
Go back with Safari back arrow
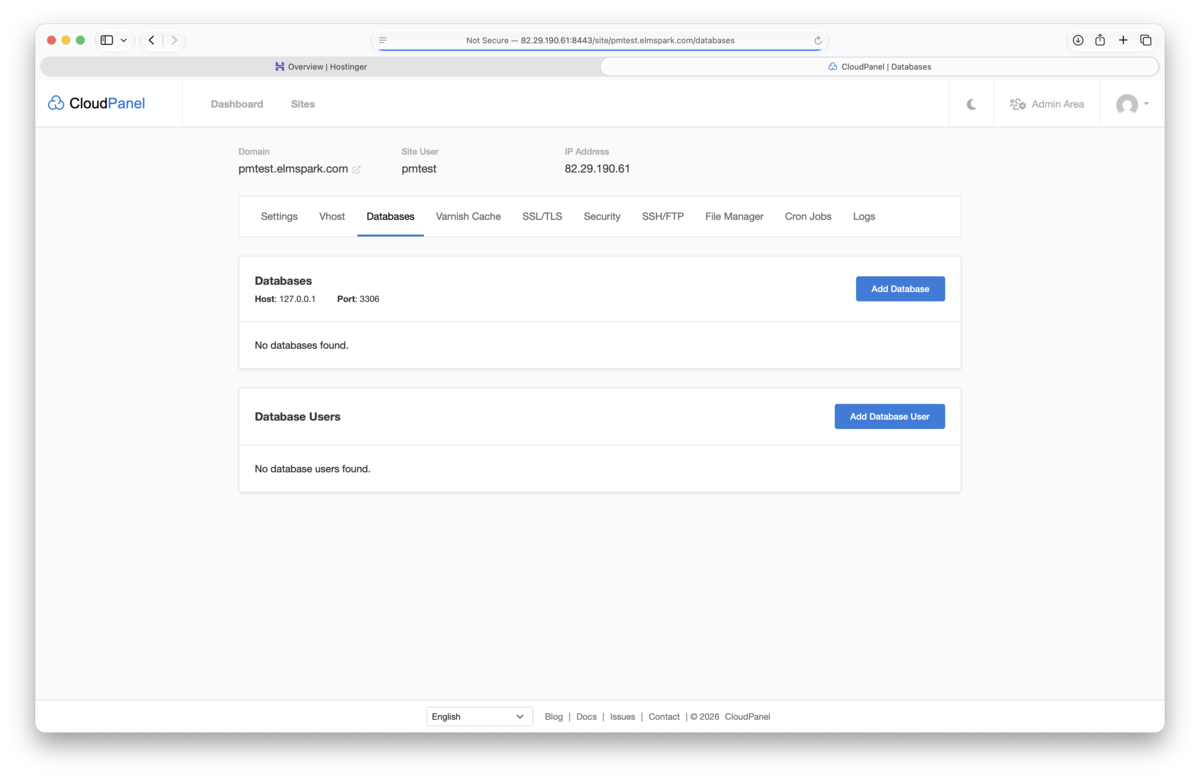point(152,40)
